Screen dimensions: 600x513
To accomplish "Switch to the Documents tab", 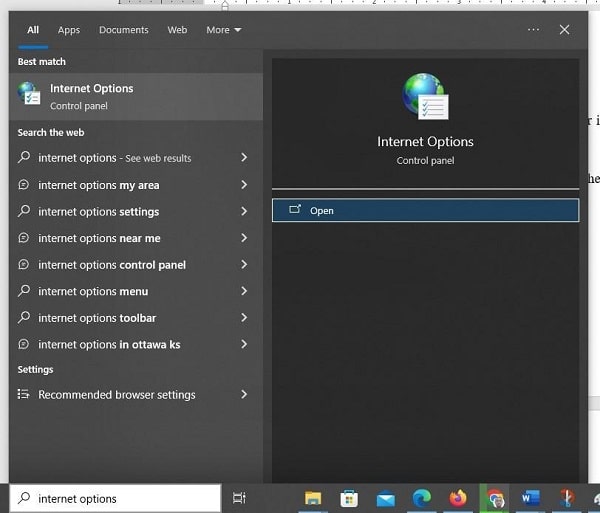I will pyautogui.click(x=124, y=30).
